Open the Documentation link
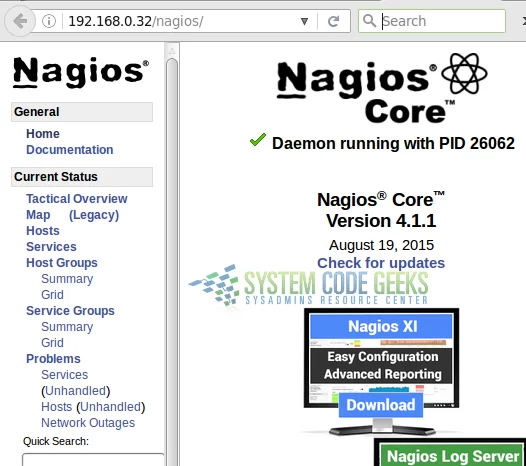The image size is (526, 466). 70,150
